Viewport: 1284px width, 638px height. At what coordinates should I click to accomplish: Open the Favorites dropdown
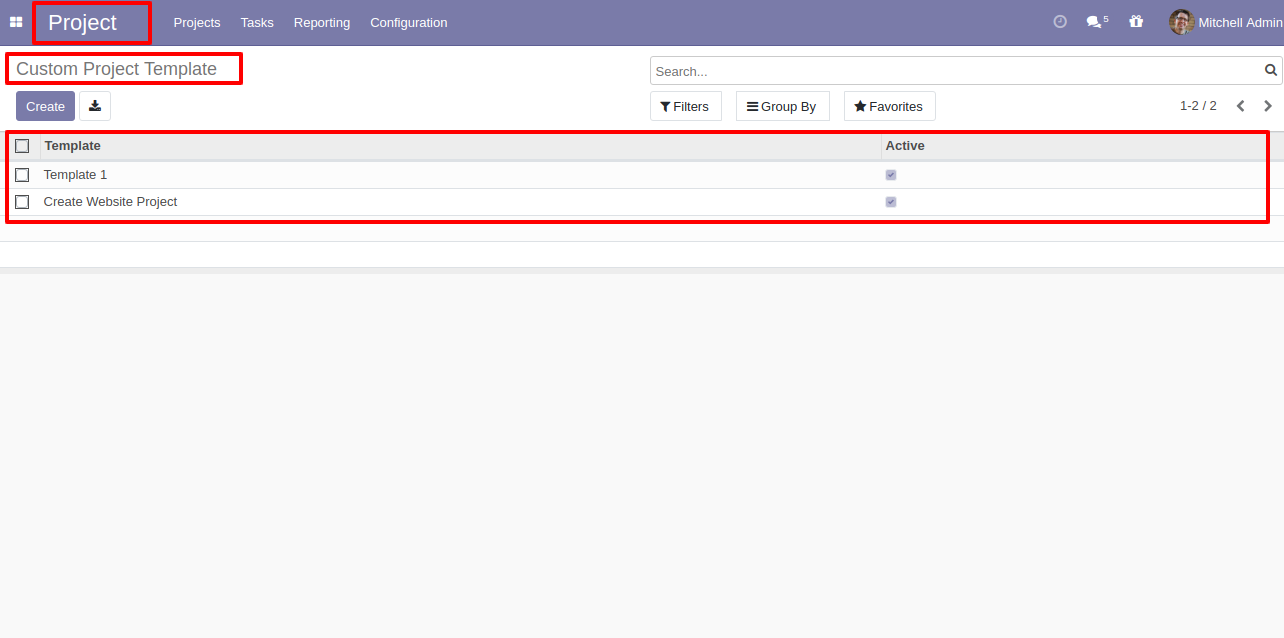point(889,106)
